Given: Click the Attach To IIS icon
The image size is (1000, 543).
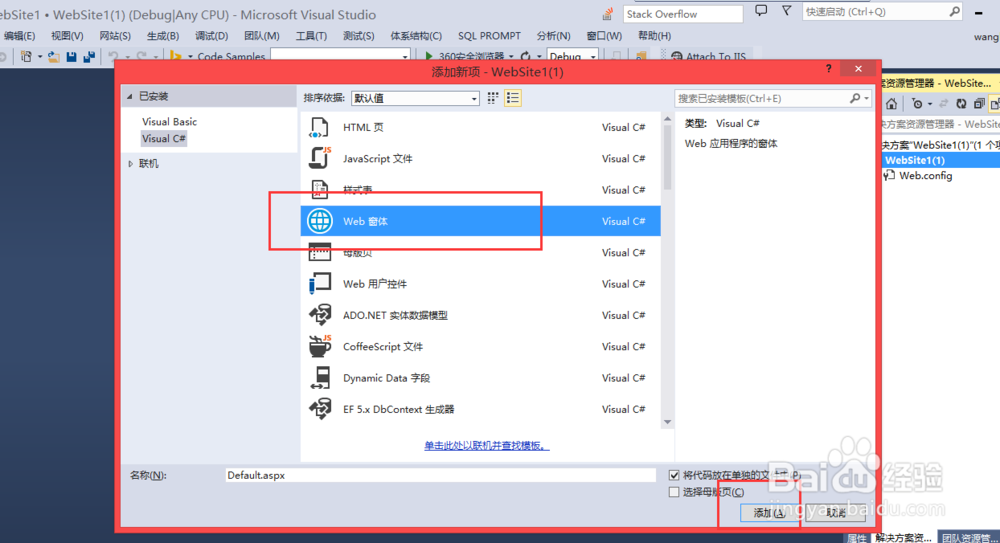Looking at the screenshot, I should tap(677, 57).
